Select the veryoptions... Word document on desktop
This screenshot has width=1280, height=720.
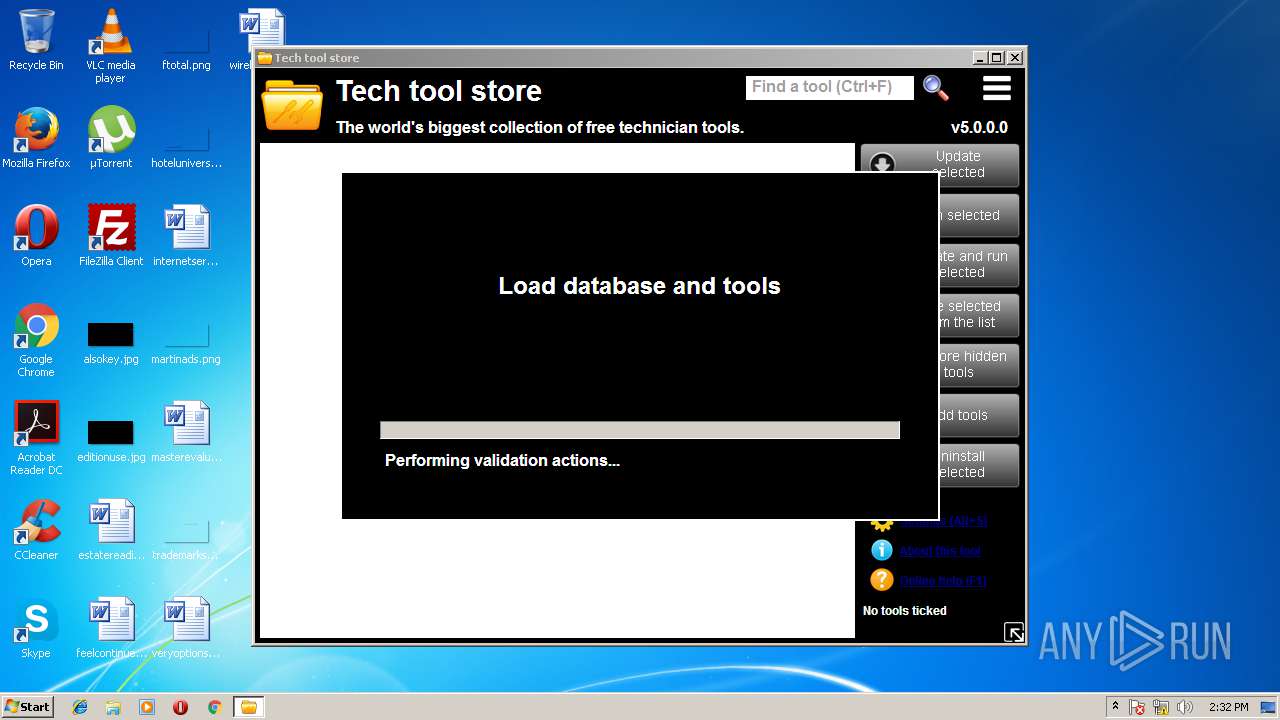pyautogui.click(x=186, y=628)
